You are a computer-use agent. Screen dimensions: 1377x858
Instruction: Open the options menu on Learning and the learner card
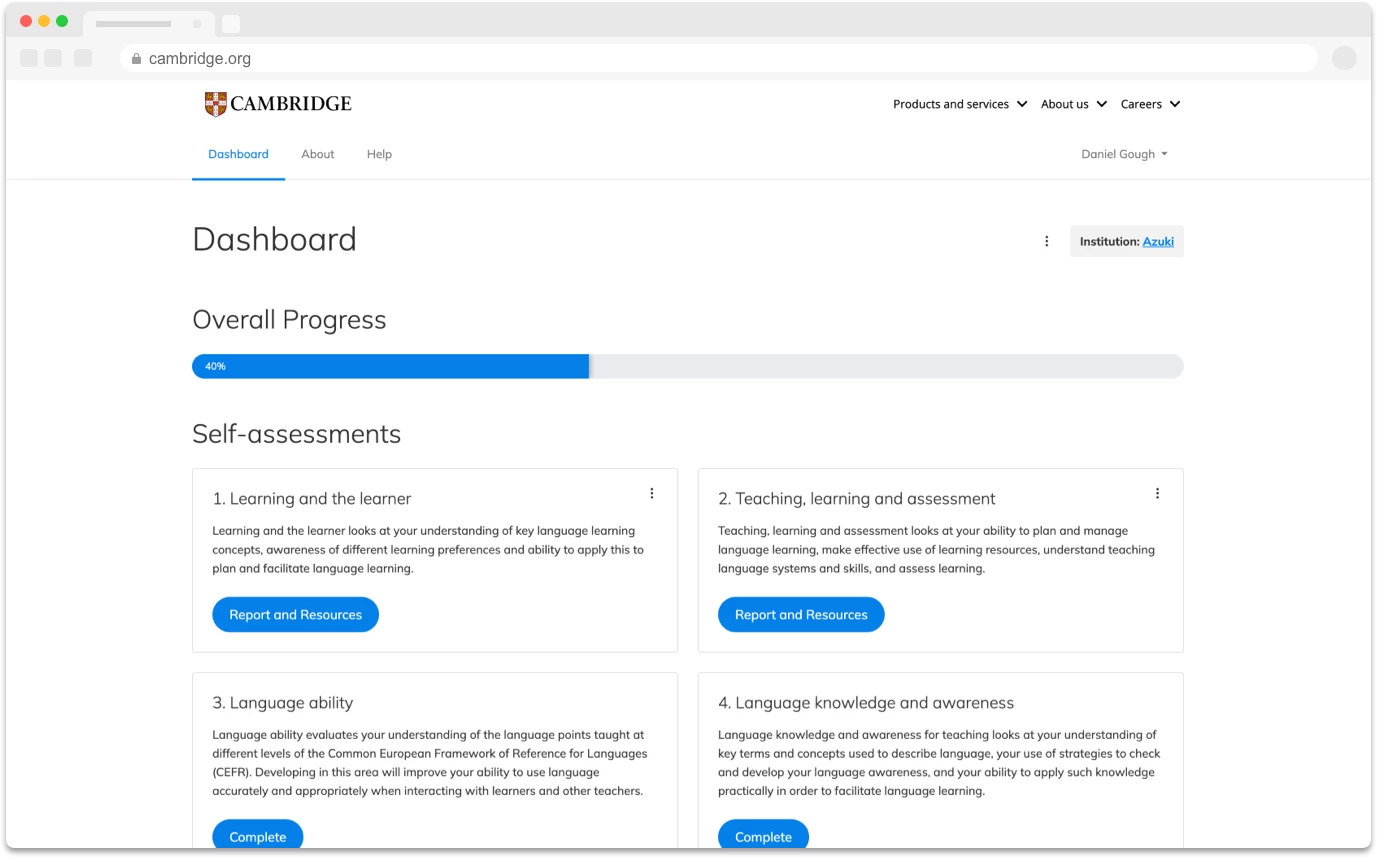click(x=651, y=492)
